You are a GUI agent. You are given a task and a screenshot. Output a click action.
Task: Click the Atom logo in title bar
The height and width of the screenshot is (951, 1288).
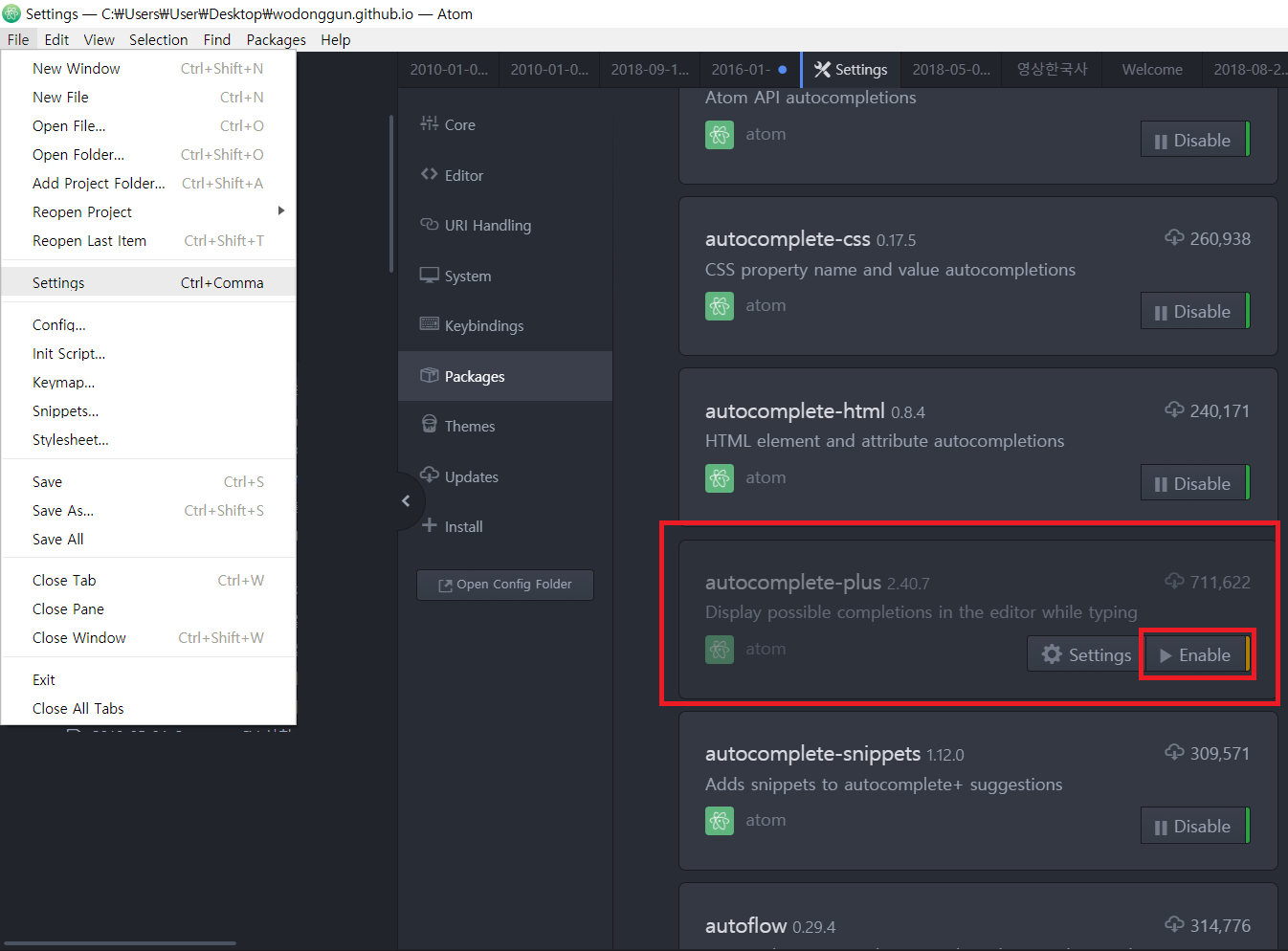pos(11,13)
